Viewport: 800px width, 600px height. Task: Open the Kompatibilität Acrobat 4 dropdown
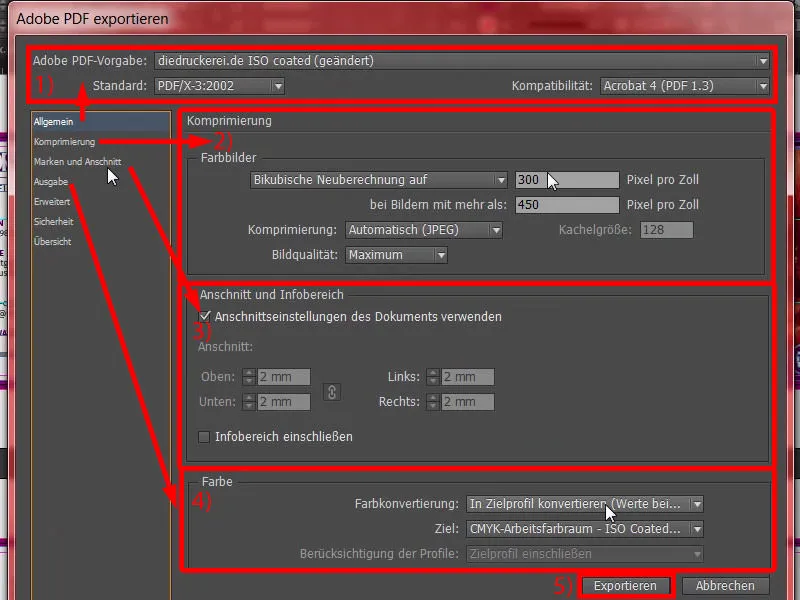pos(685,86)
